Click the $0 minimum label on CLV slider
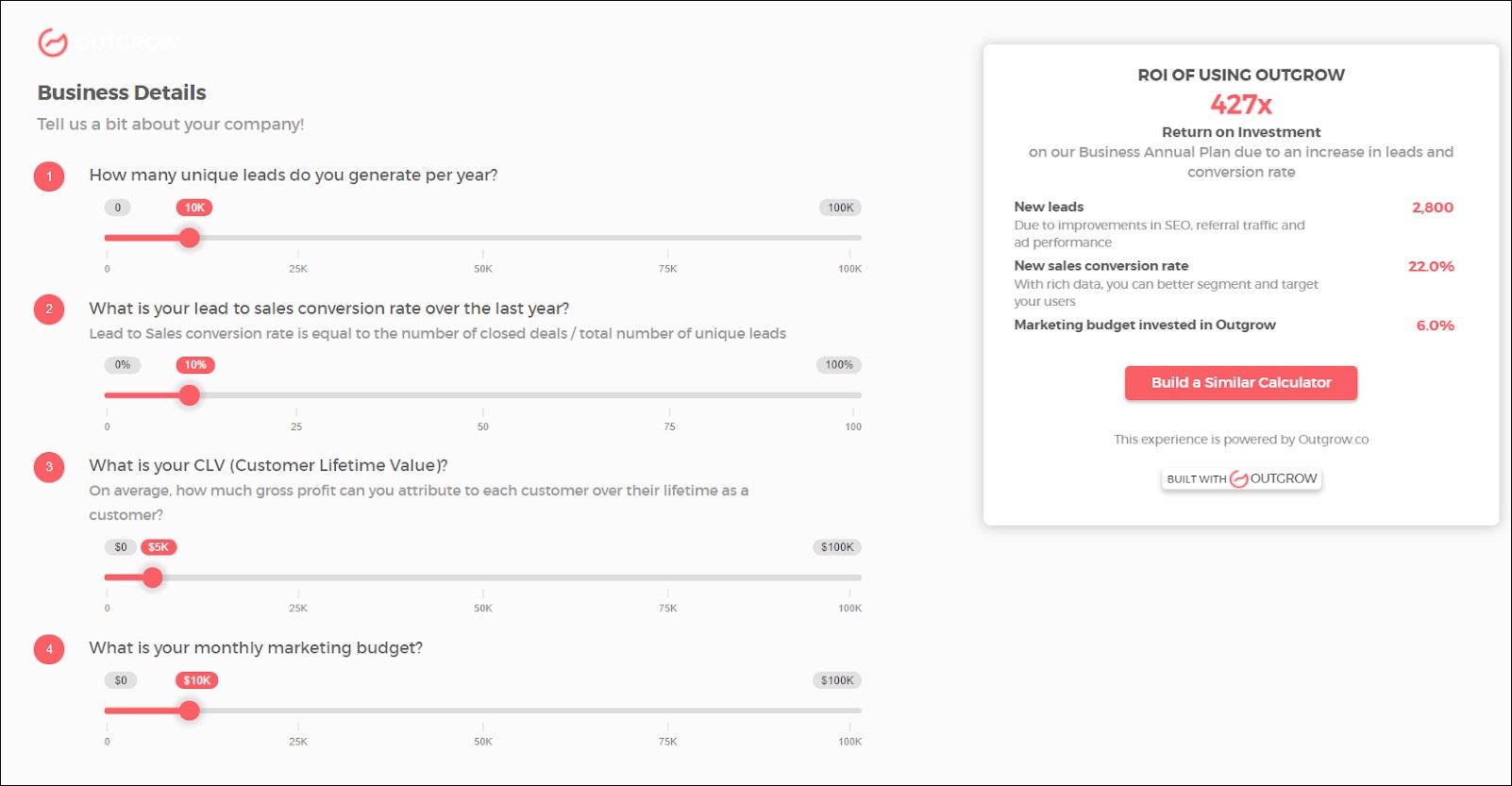This screenshot has width=1512, height=786. click(x=121, y=547)
